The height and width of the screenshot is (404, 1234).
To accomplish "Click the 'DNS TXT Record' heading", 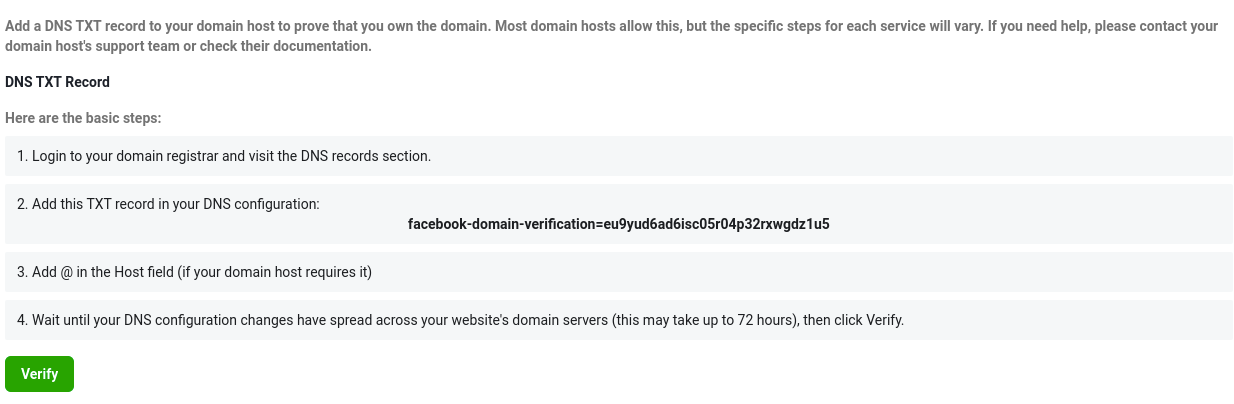I will pos(57,82).
